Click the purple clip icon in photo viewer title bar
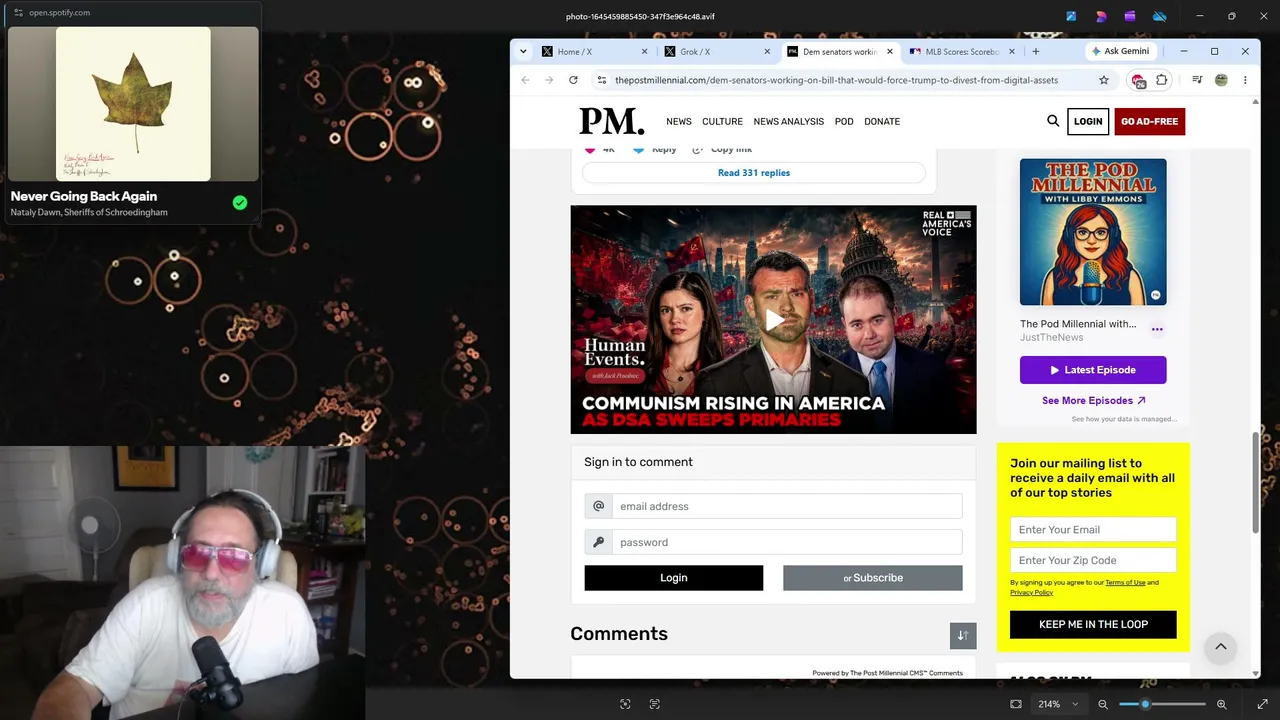The image size is (1280, 720). click(x=1130, y=16)
